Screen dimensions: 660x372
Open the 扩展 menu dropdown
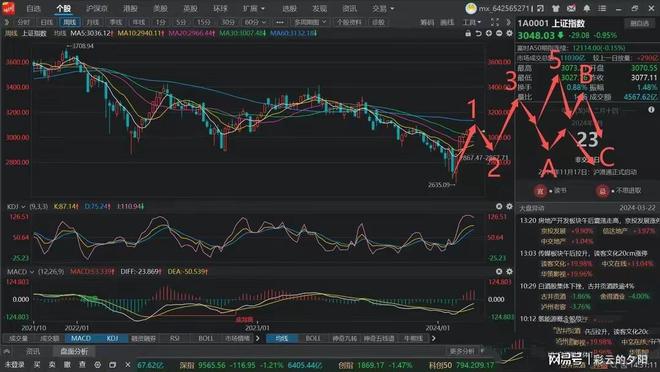tap(254, 8)
